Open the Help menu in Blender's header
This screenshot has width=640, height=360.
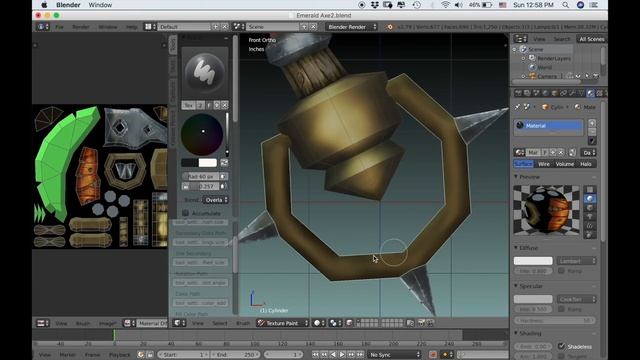pos(131,27)
